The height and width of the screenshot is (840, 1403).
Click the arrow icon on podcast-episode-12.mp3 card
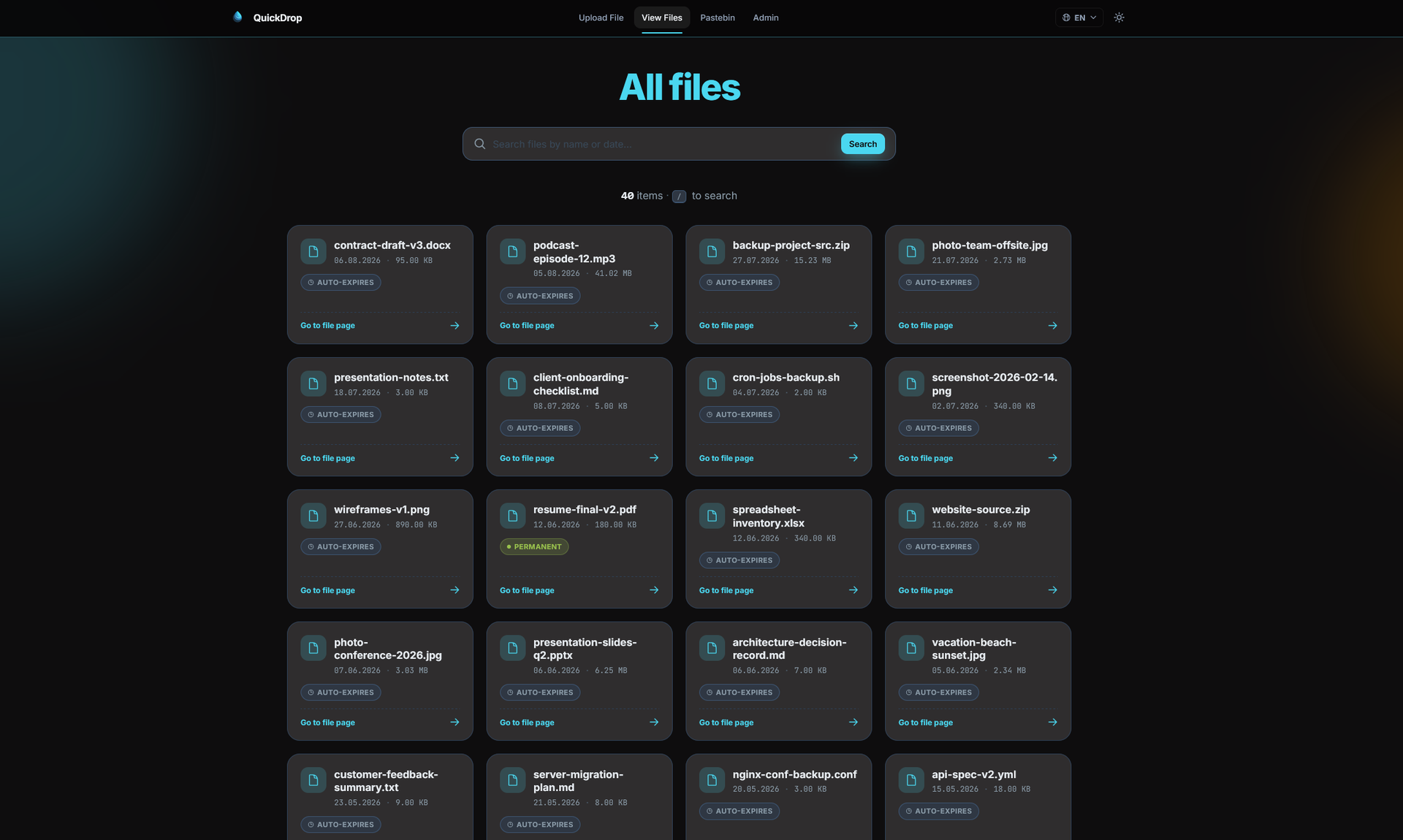click(x=654, y=326)
